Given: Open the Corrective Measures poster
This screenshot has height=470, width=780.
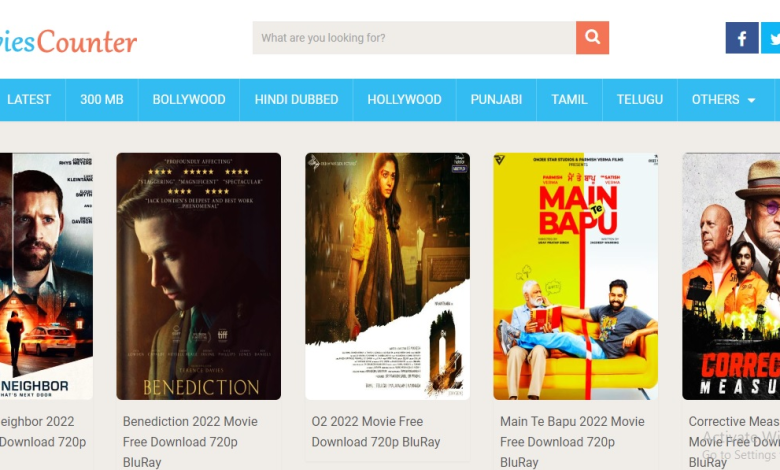Looking at the screenshot, I should tap(731, 276).
